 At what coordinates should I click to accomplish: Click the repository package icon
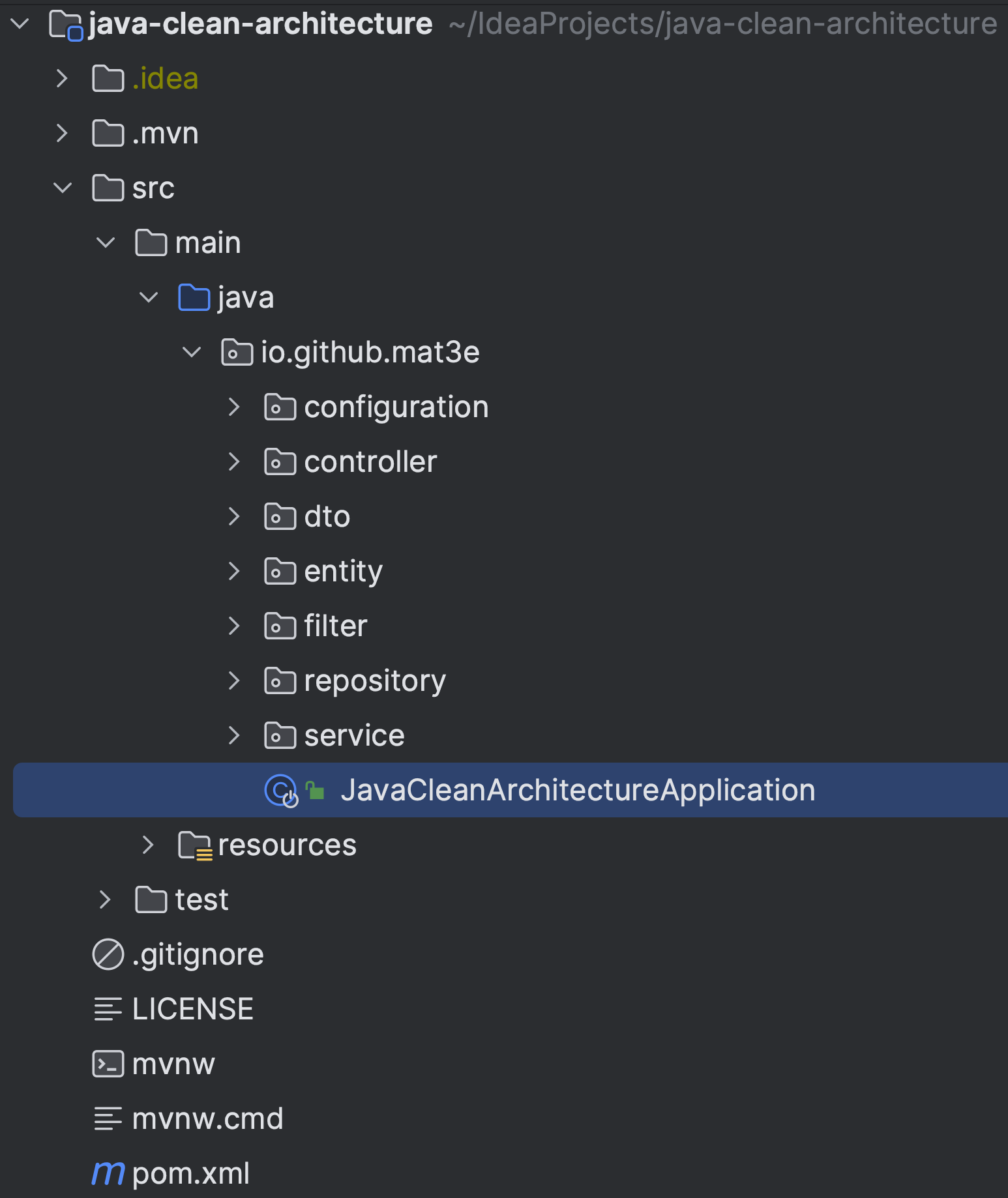[280, 681]
